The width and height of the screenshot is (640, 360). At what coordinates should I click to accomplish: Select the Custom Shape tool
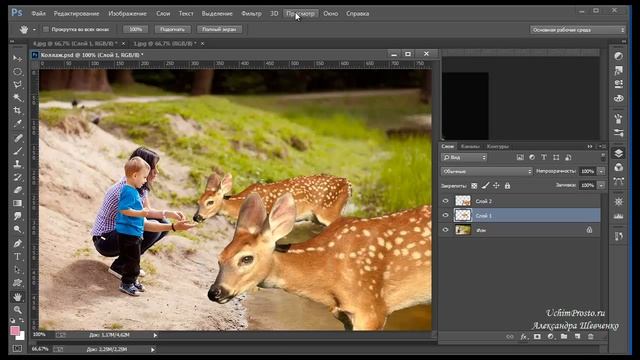pos(17,282)
